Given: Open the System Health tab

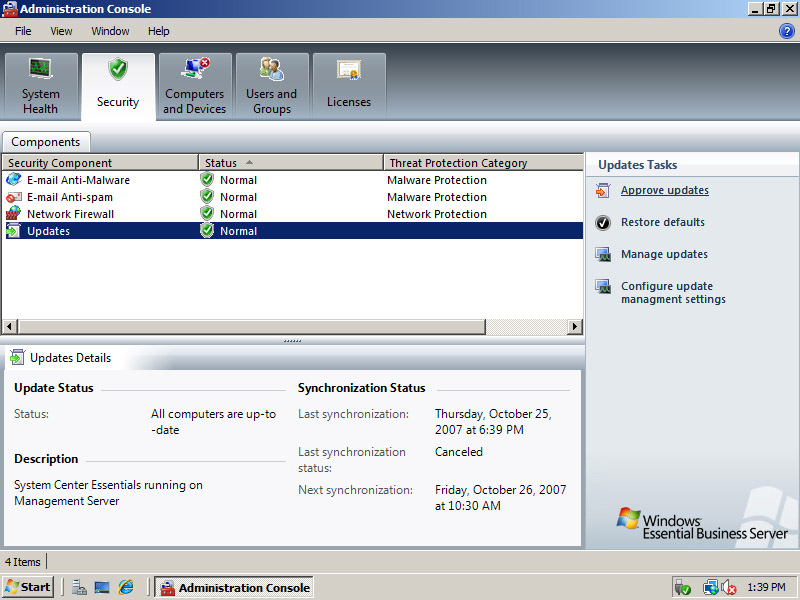Looking at the screenshot, I should point(41,87).
